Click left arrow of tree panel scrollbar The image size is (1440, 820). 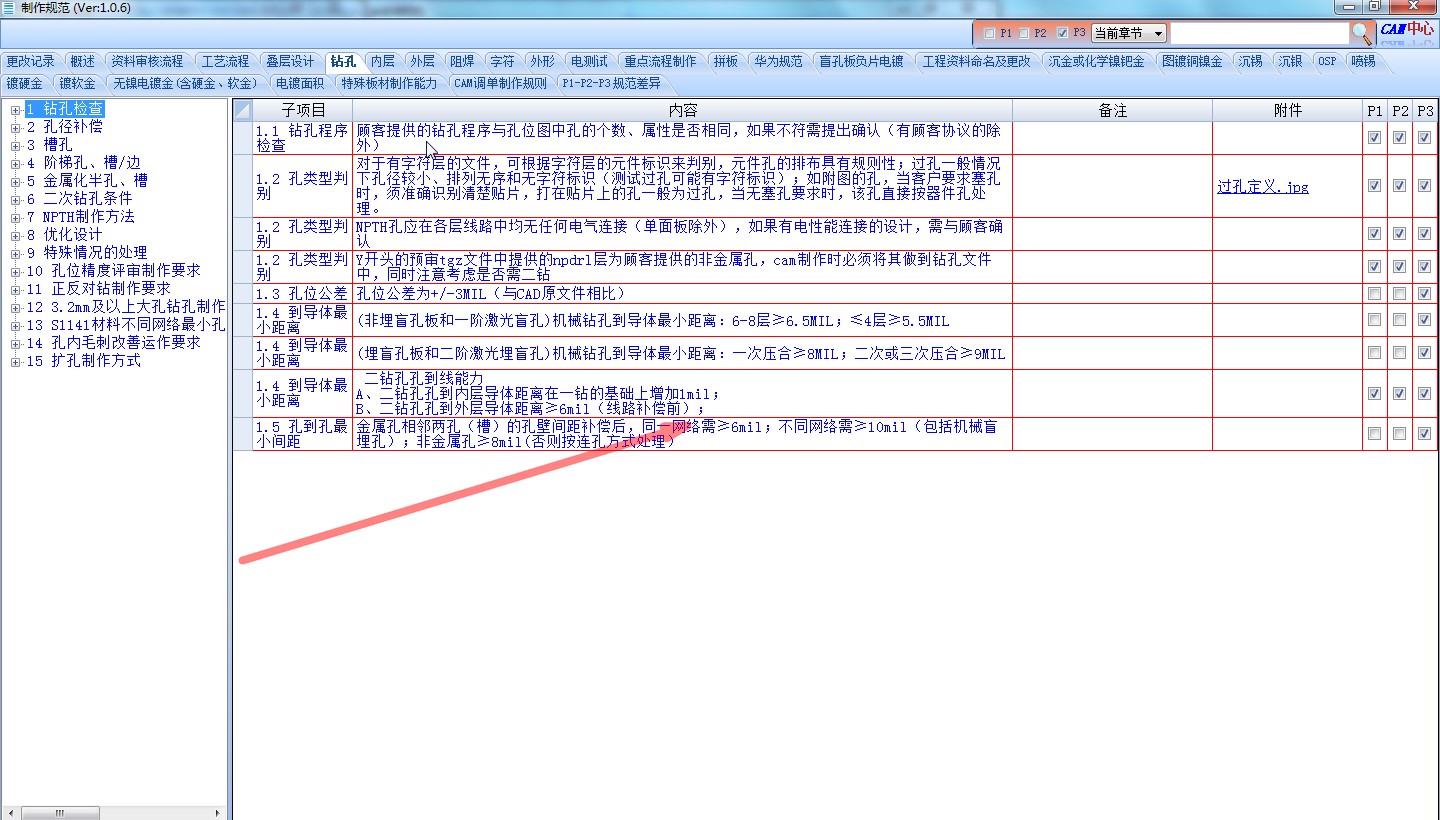click(x=10, y=813)
